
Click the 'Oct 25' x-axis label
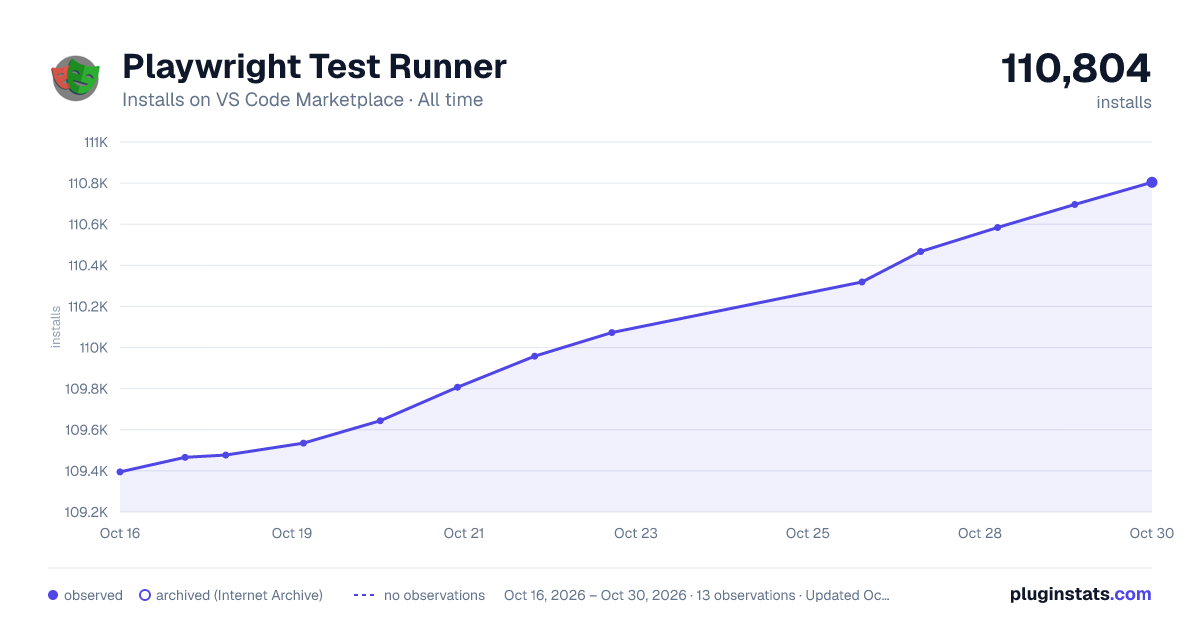click(808, 533)
